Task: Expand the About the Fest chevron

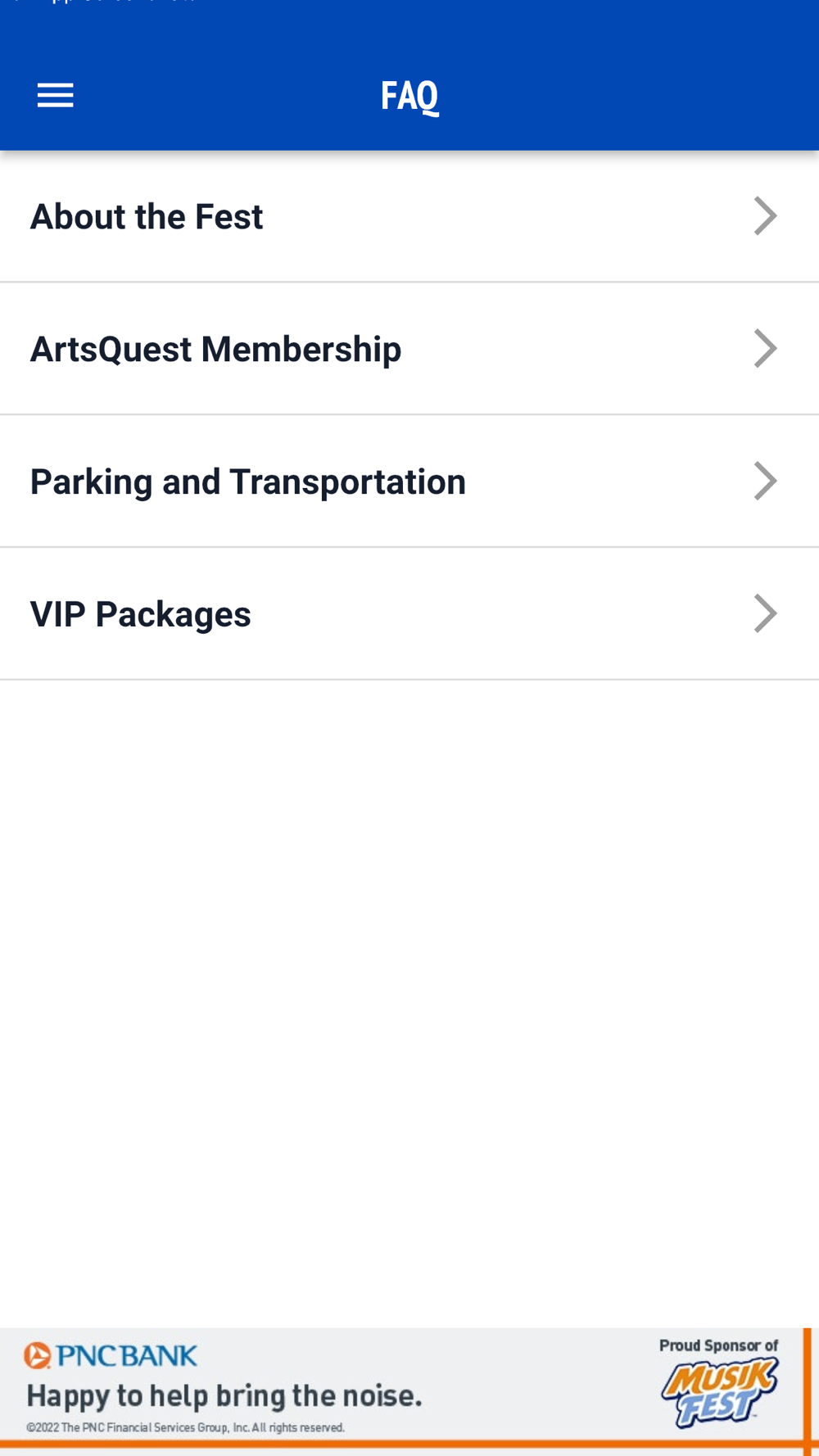Action: coord(765,216)
